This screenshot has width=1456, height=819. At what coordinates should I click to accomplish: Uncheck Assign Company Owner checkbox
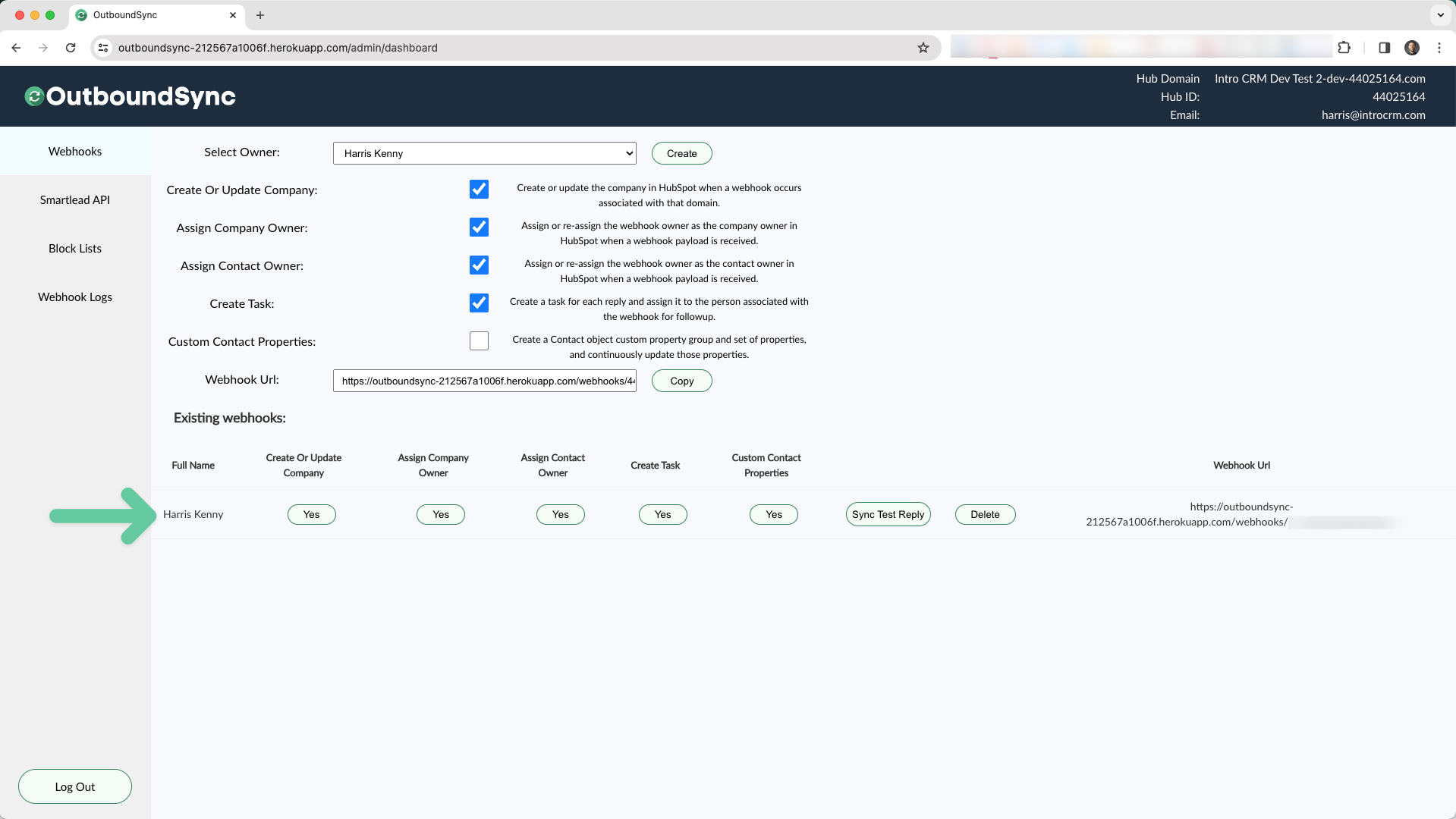(479, 227)
